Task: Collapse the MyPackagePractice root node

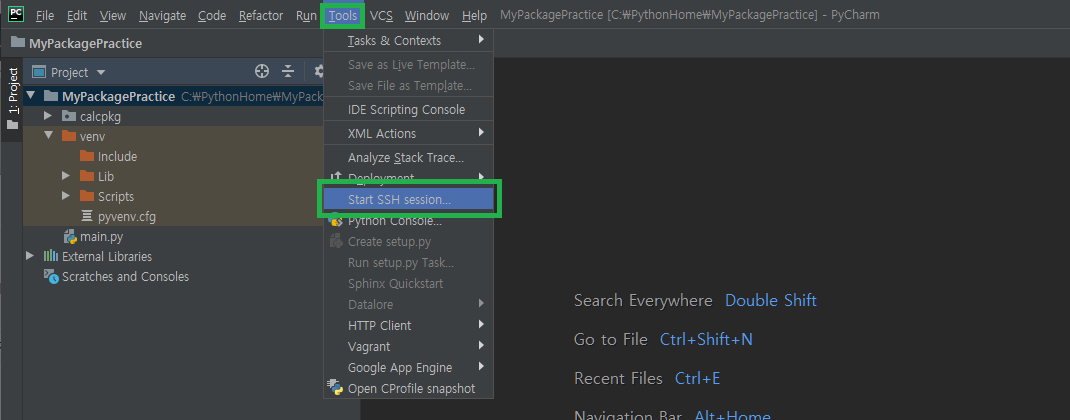Action: coord(31,96)
